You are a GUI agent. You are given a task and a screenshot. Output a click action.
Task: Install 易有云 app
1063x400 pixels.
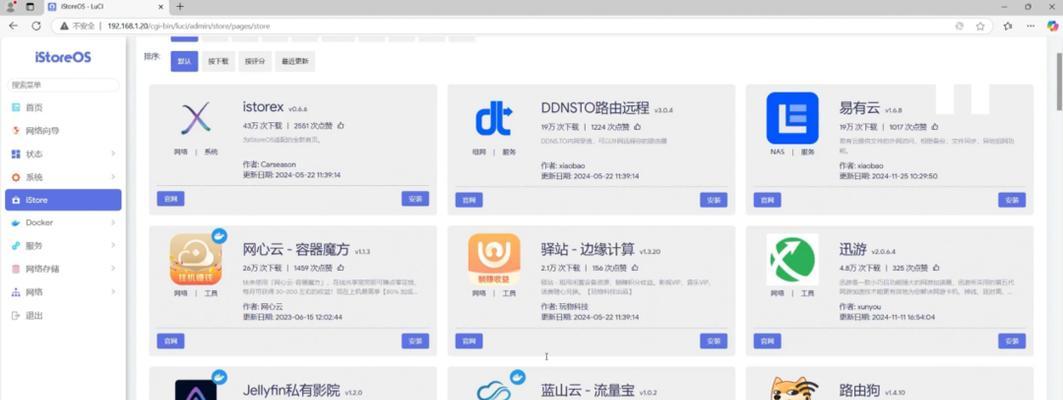[1011, 200]
